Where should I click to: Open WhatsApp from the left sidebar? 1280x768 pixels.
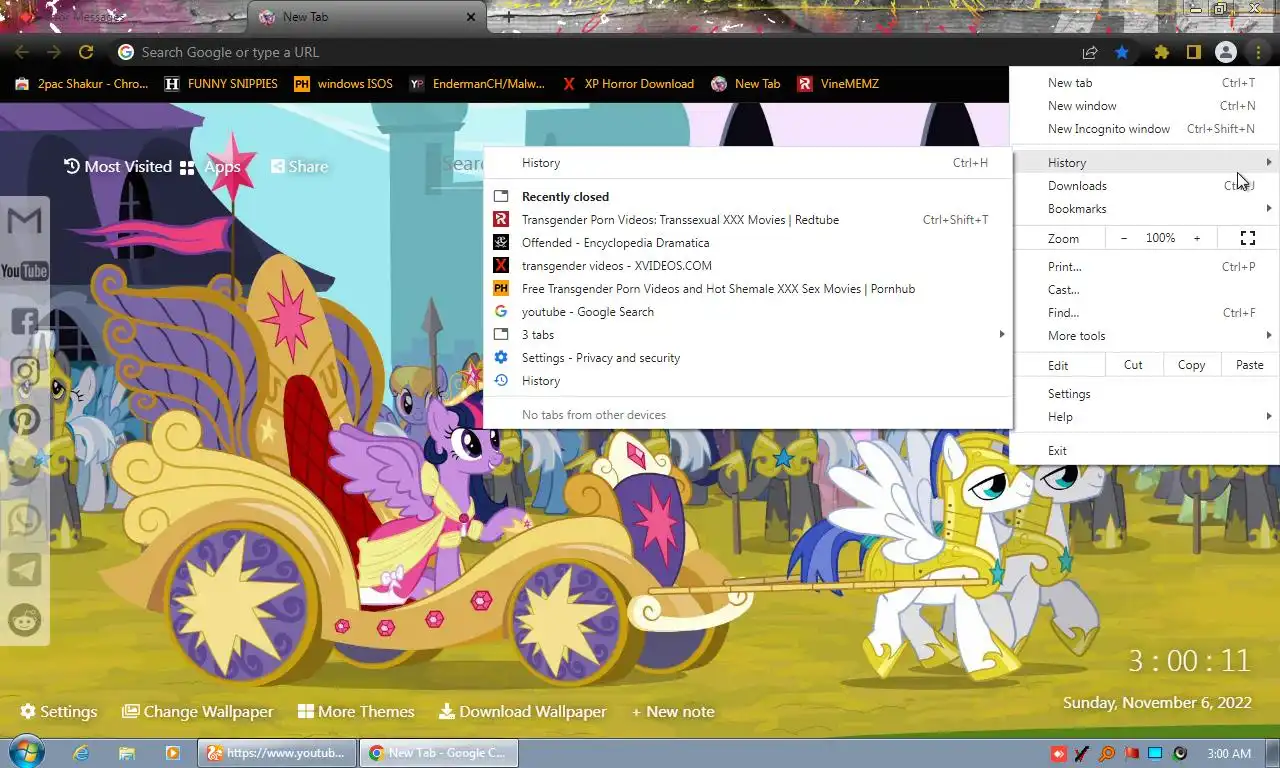tap(25, 520)
